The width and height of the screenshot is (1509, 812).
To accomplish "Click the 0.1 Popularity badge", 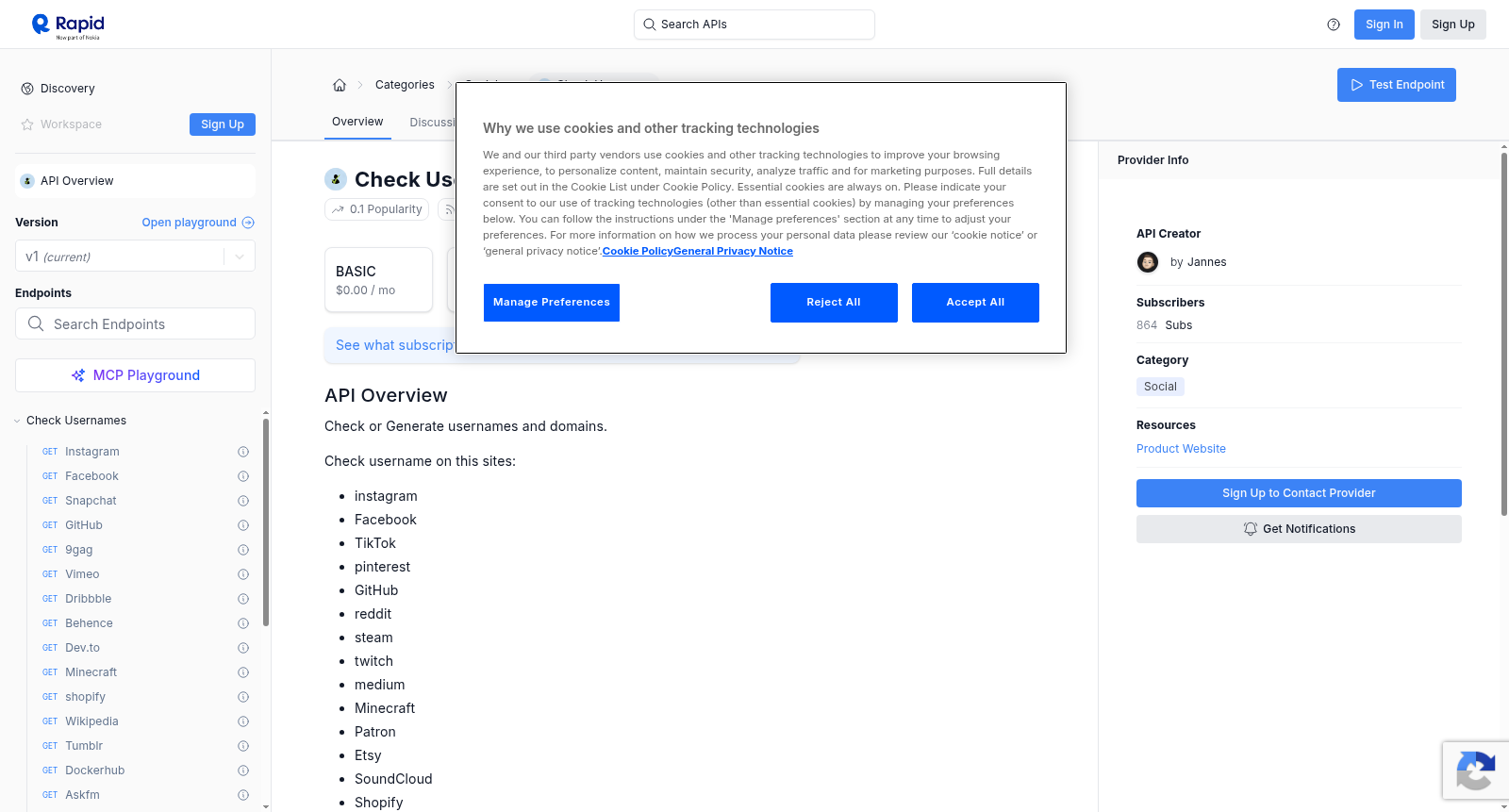I will (377, 209).
